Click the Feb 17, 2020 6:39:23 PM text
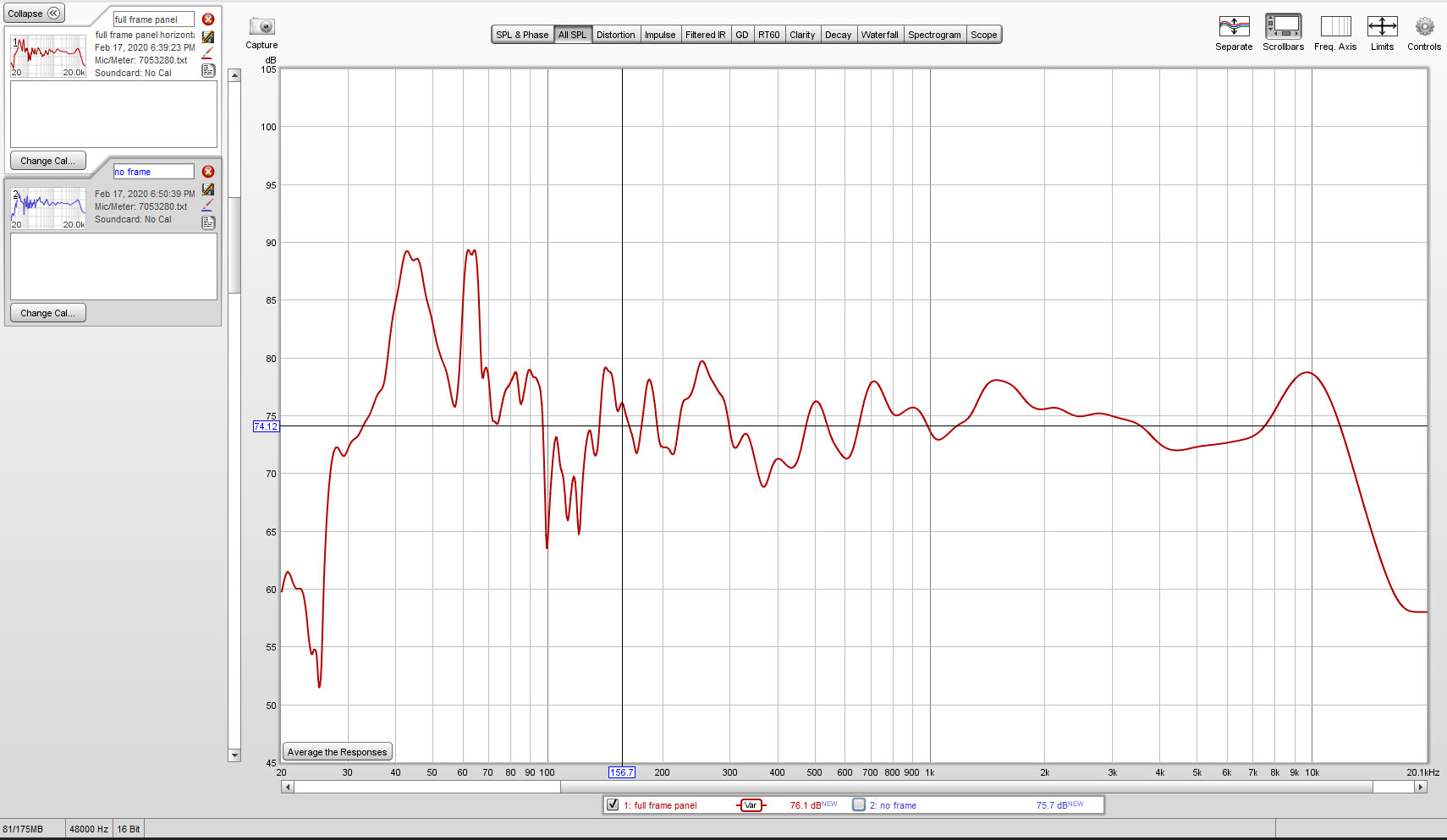 pyautogui.click(x=145, y=47)
